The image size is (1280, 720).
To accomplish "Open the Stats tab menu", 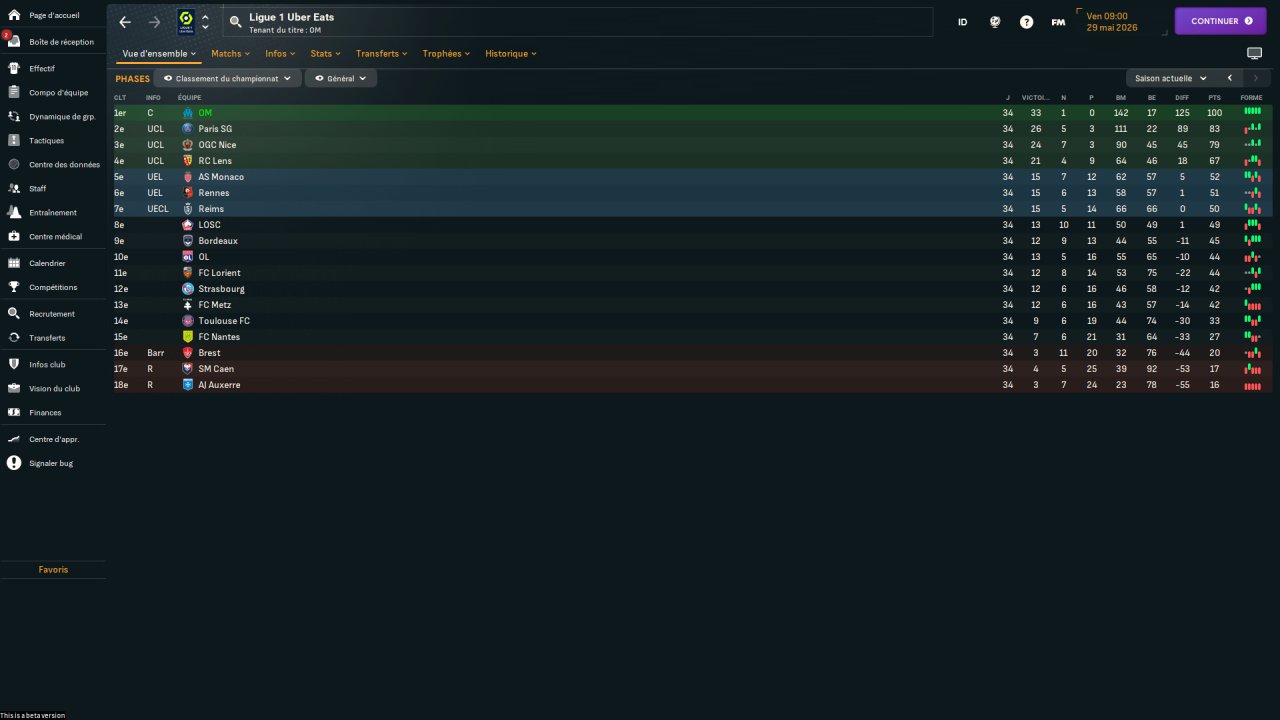I will [325, 54].
